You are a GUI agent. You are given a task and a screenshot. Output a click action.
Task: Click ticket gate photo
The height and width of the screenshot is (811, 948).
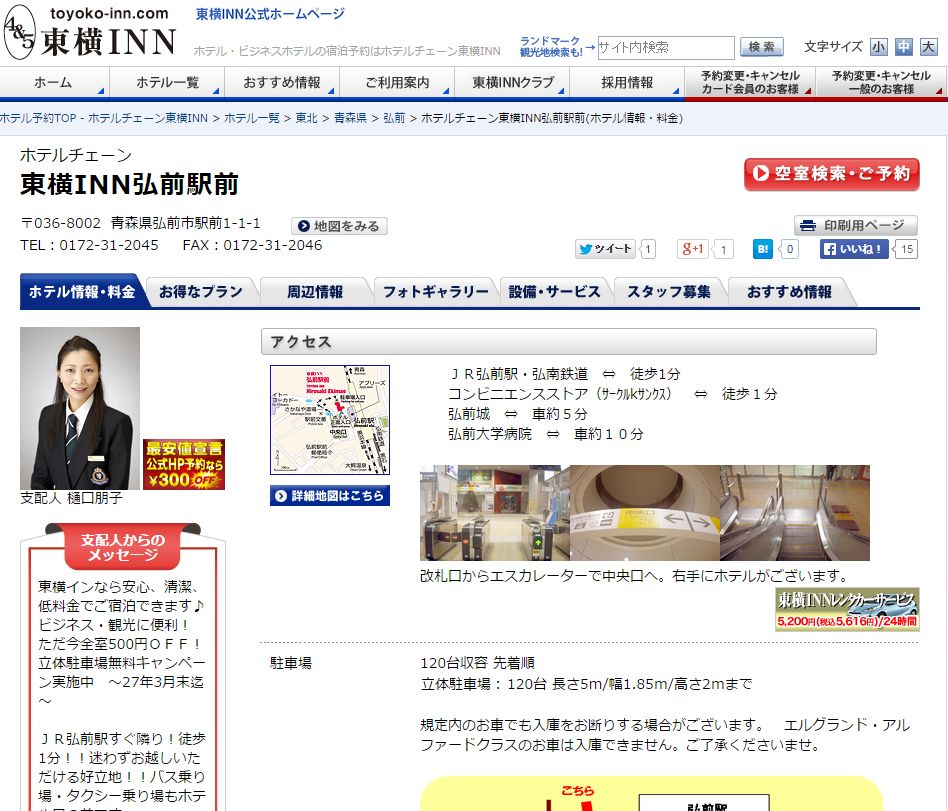click(x=495, y=513)
